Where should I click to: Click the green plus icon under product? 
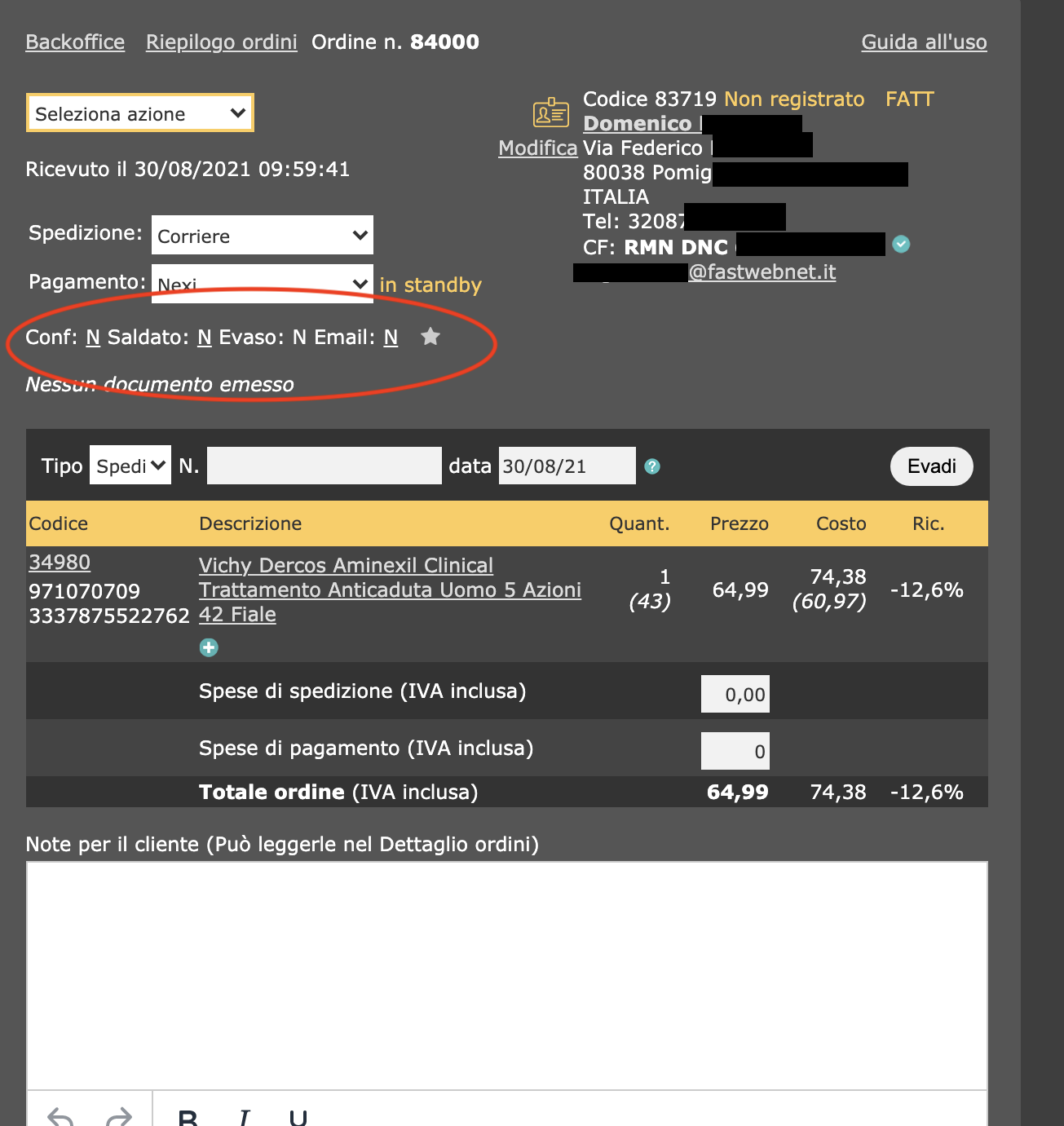(209, 647)
